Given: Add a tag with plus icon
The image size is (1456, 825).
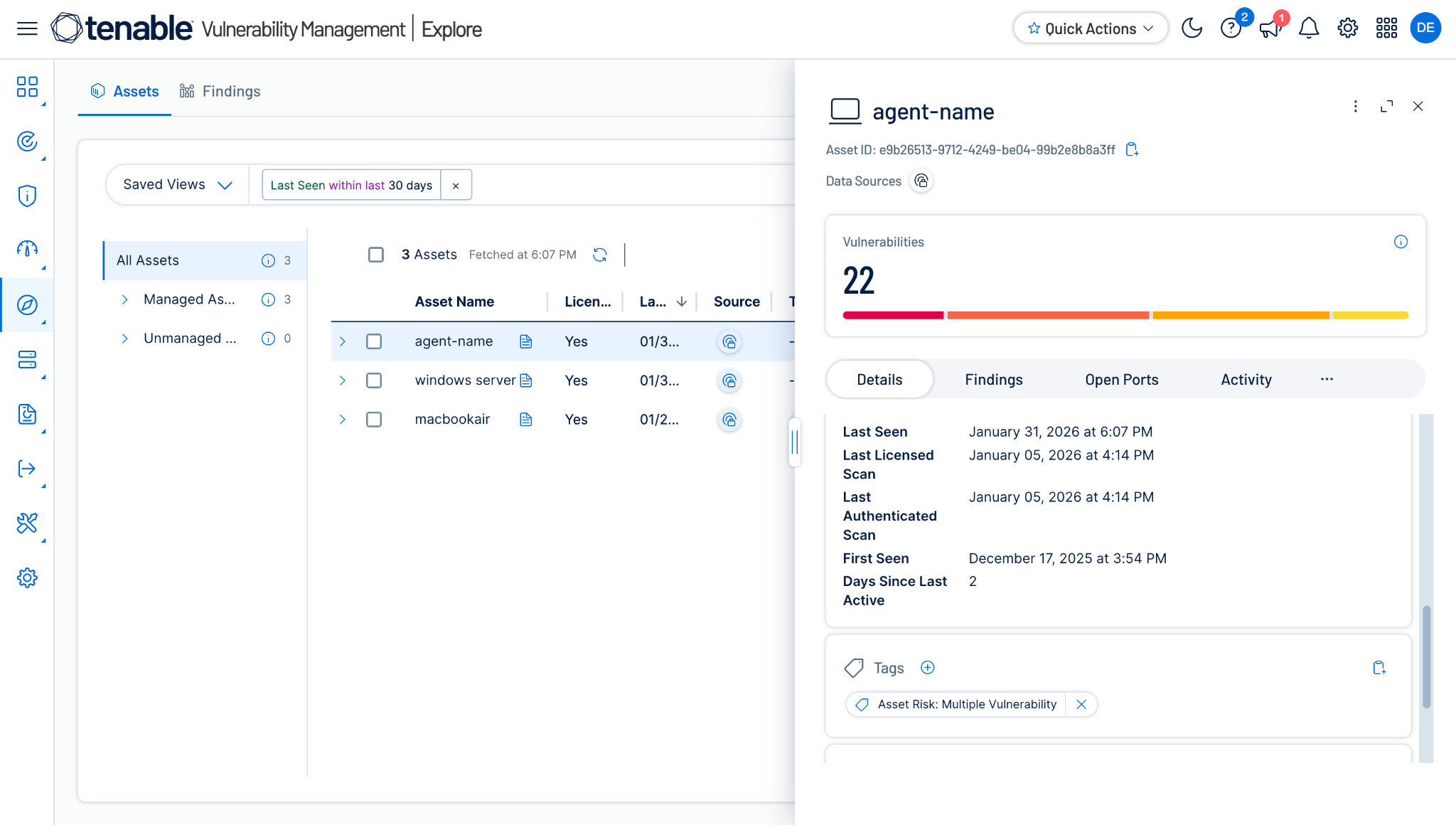Looking at the screenshot, I should pos(928,667).
